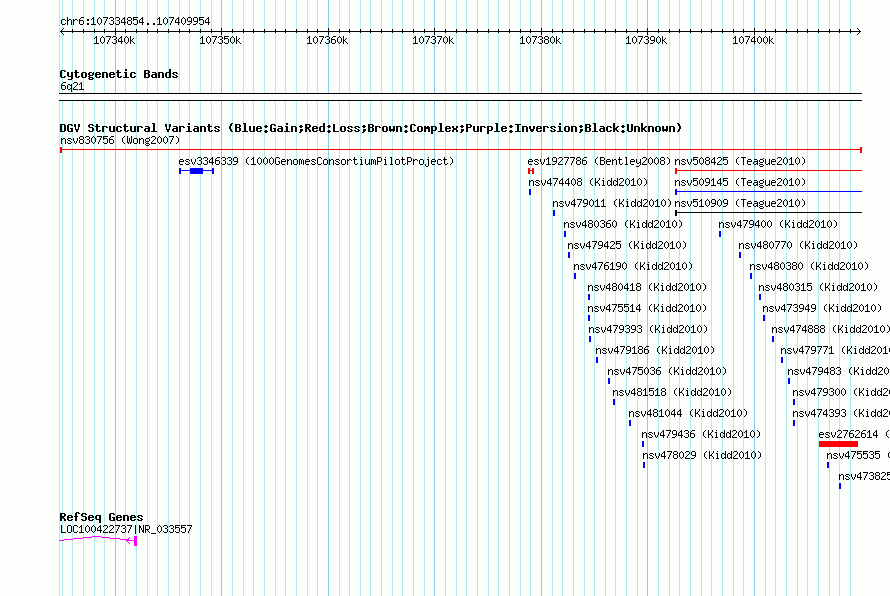Click the nsv475535 variant label
The width and height of the screenshot is (890, 596).
(x=858, y=455)
